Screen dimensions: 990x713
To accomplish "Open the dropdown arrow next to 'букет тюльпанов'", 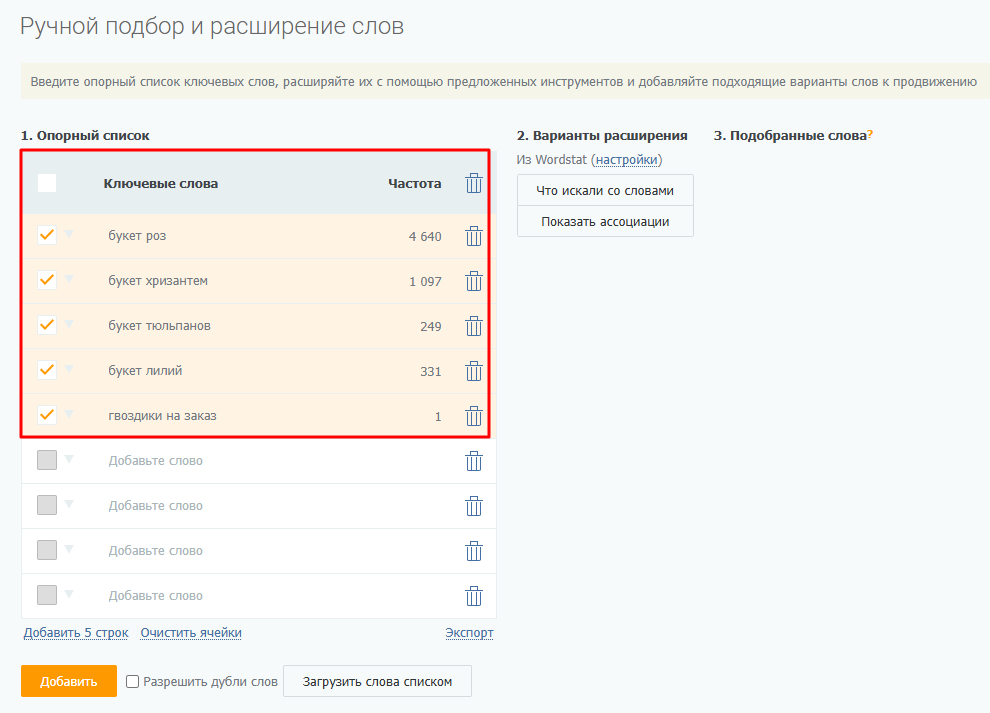I will pos(69,324).
